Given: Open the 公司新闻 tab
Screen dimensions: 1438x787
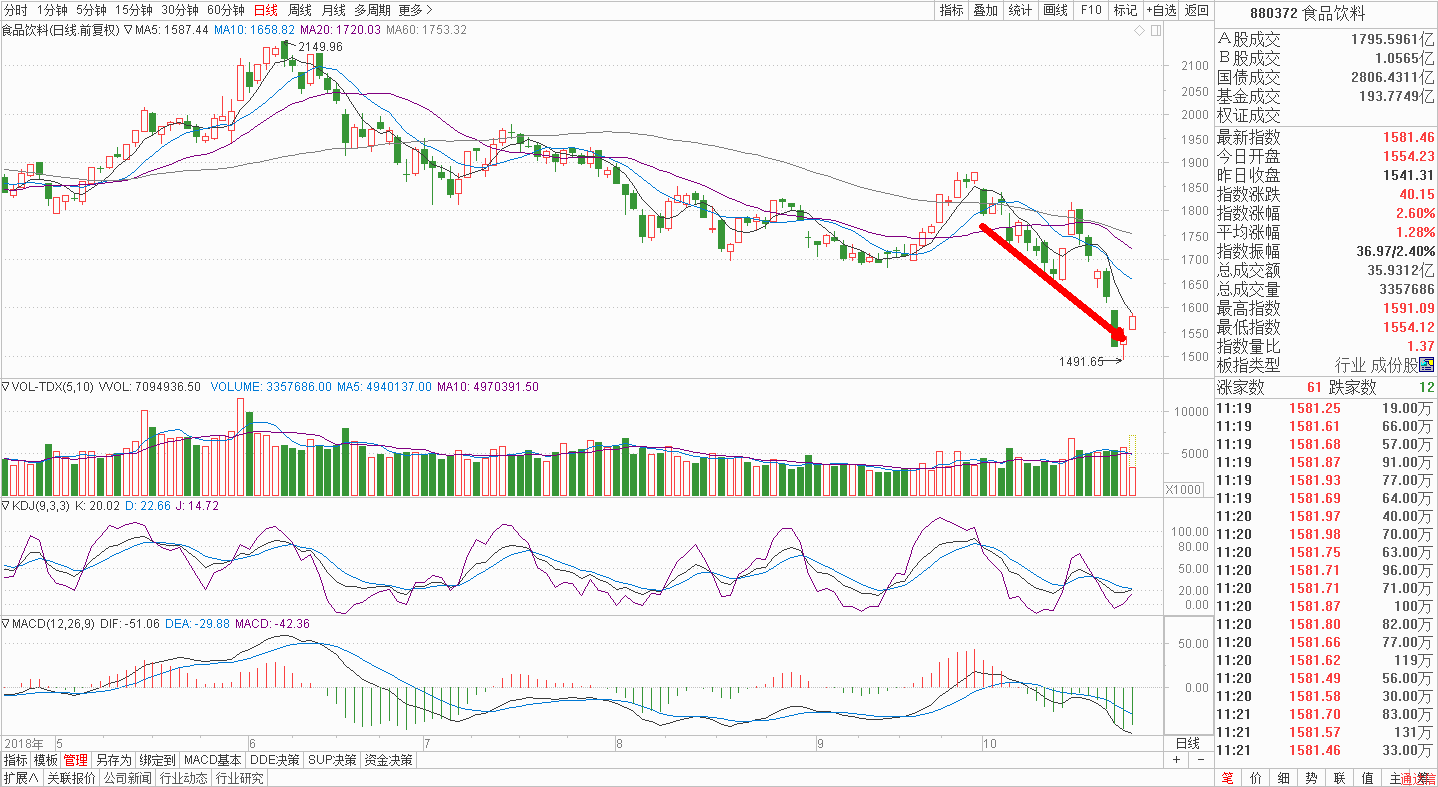Looking at the screenshot, I should 126,778.
